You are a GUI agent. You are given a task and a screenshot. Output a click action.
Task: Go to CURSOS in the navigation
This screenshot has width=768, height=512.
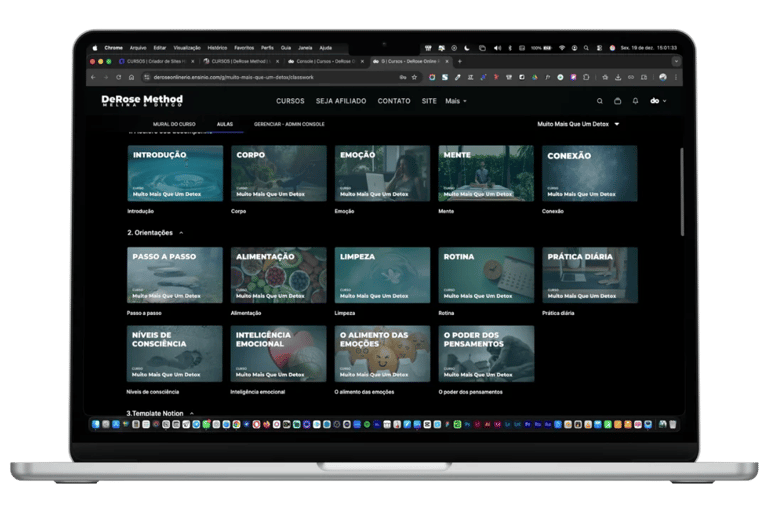coord(290,101)
